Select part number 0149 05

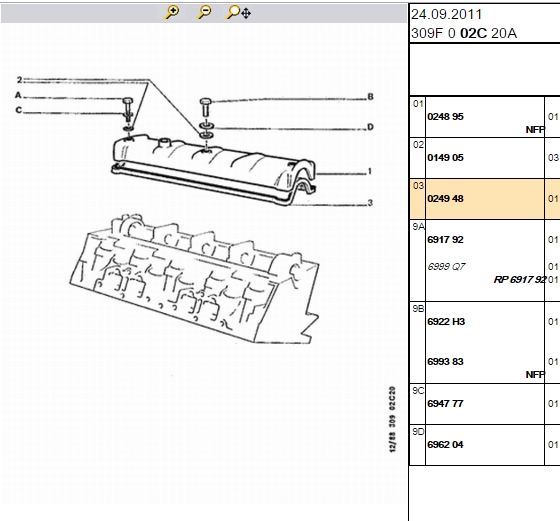(445, 158)
